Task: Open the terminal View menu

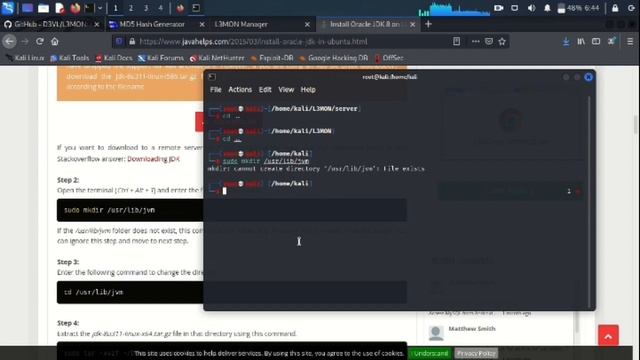Action: coord(286,89)
